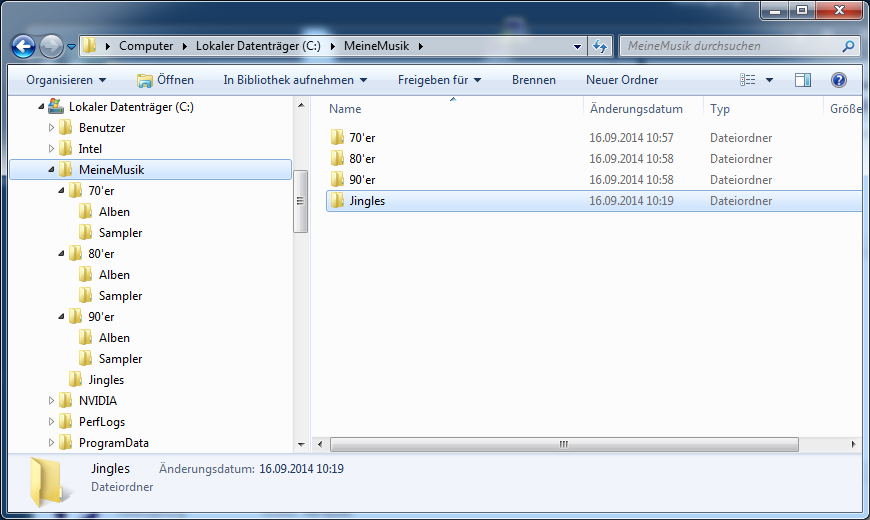Click the navigation pane vertical scrollbar thumb
Viewport: 870px width, 520px height.
[x=300, y=201]
